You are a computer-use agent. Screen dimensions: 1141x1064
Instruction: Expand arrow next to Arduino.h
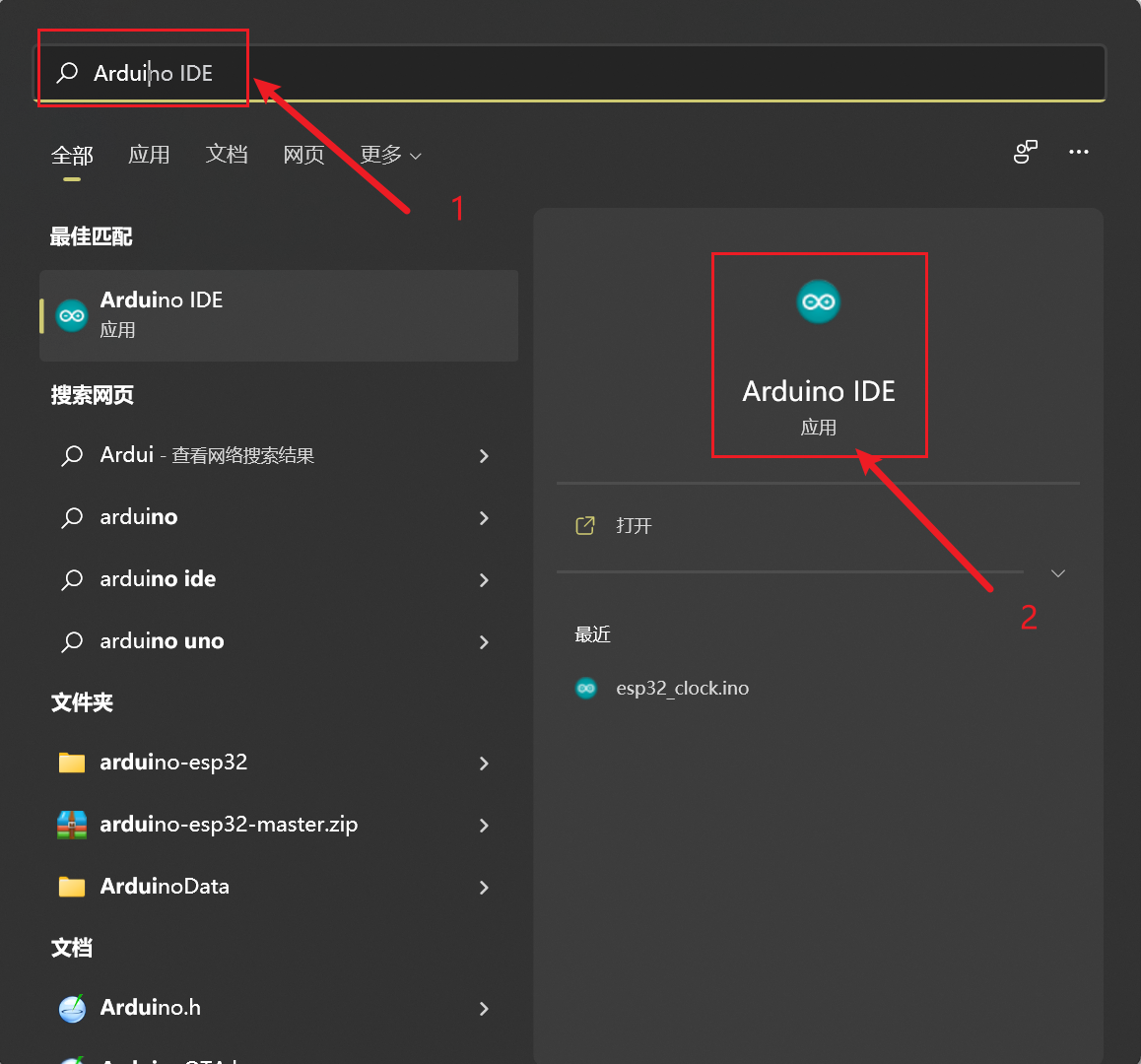[x=484, y=1008]
